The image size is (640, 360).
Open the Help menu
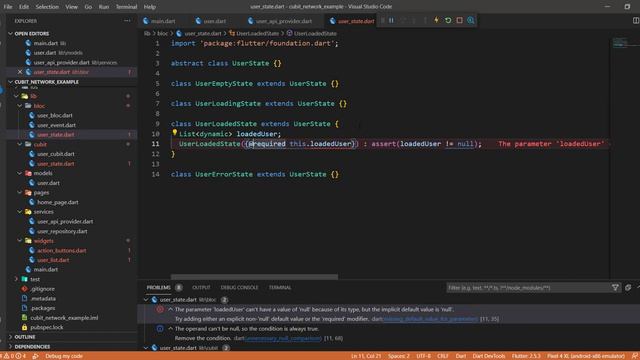[x=150, y=7]
